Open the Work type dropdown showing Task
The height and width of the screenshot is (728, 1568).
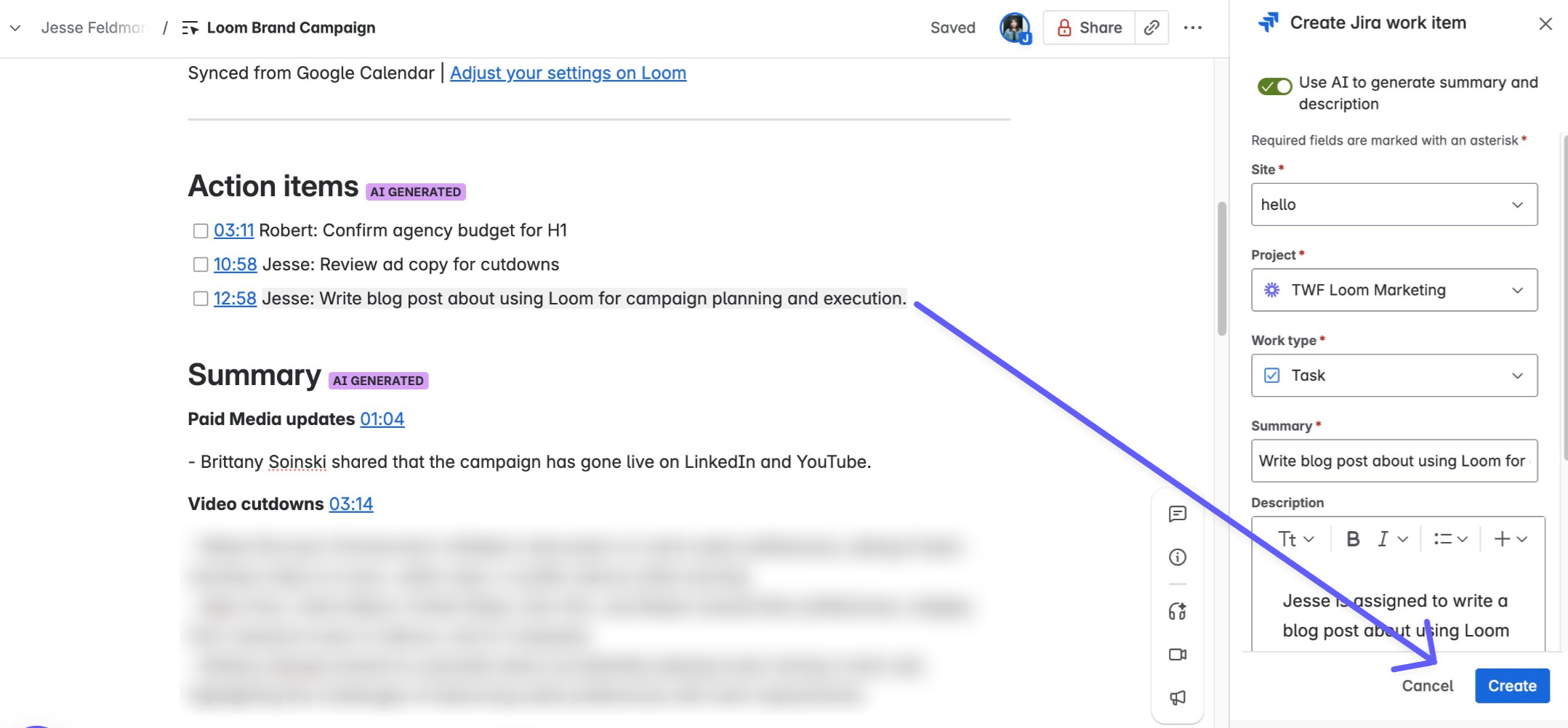click(1394, 376)
